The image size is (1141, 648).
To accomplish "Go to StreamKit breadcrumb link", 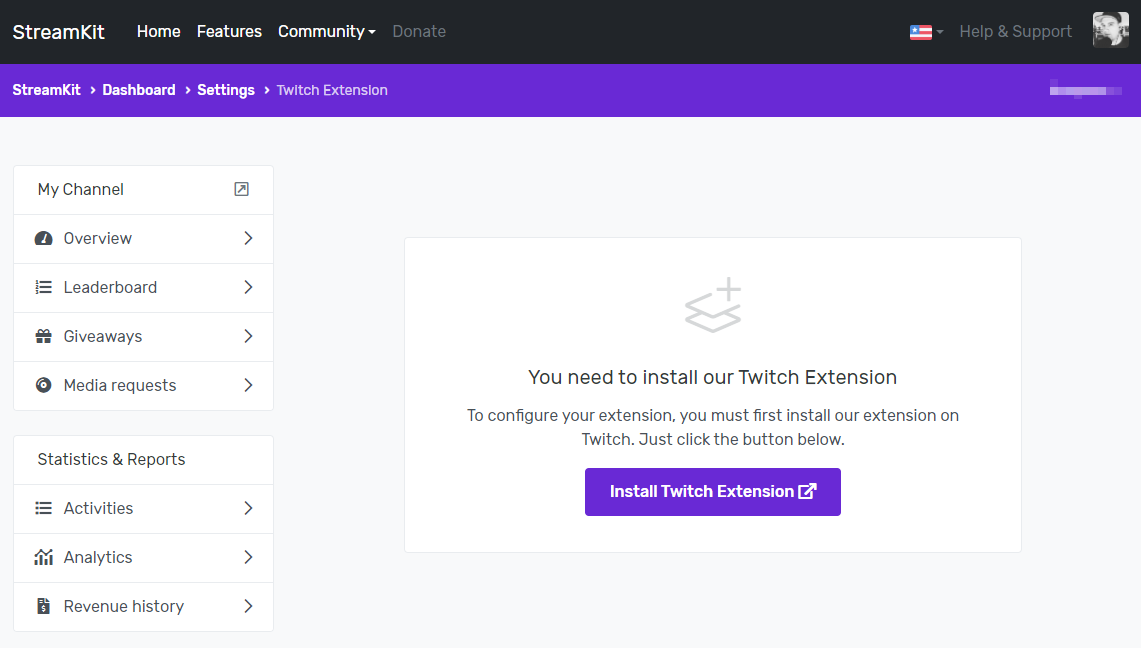I will (x=47, y=90).
